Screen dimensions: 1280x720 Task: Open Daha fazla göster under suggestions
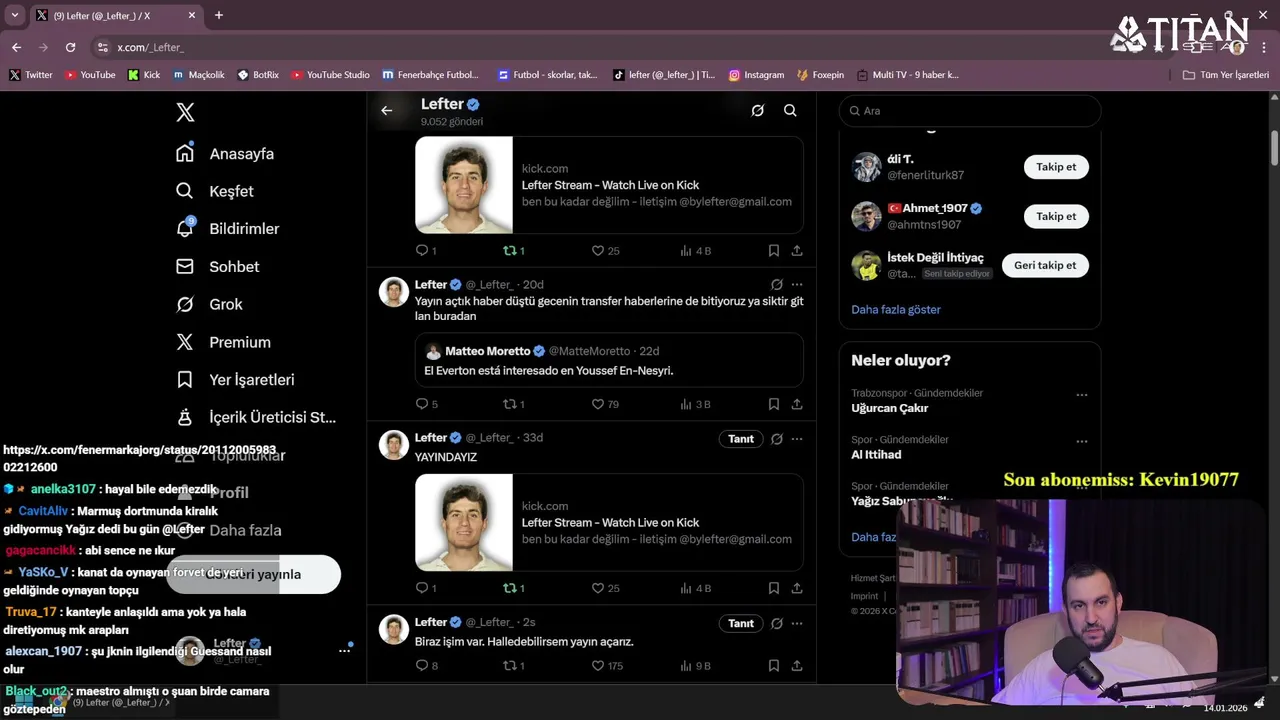[896, 310]
